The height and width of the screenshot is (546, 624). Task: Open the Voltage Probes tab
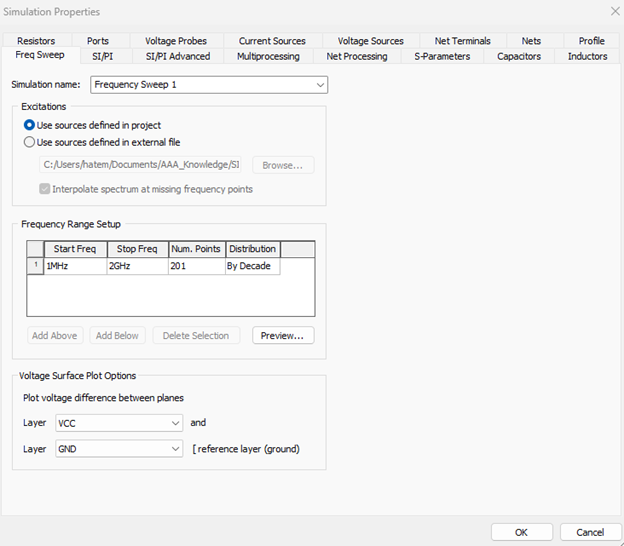pyautogui.click(x=176, y=41)
